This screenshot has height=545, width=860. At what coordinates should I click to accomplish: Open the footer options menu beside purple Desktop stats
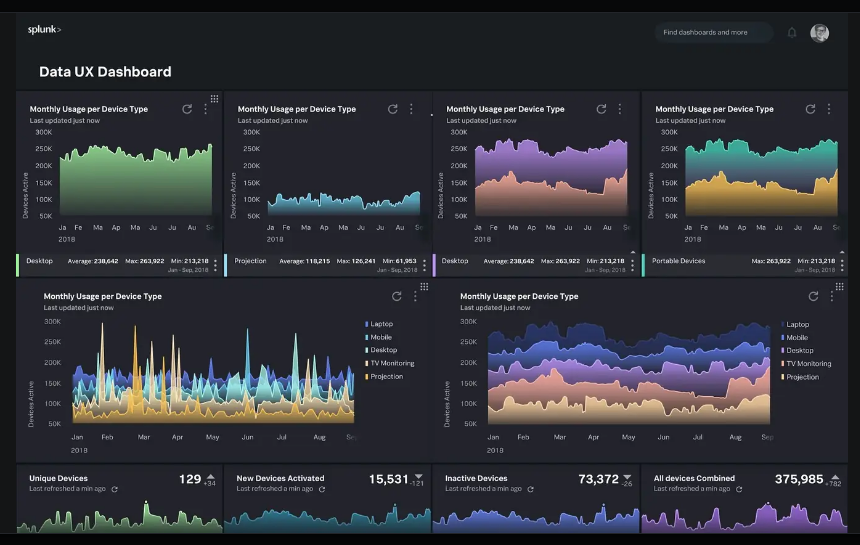point(633,266)
